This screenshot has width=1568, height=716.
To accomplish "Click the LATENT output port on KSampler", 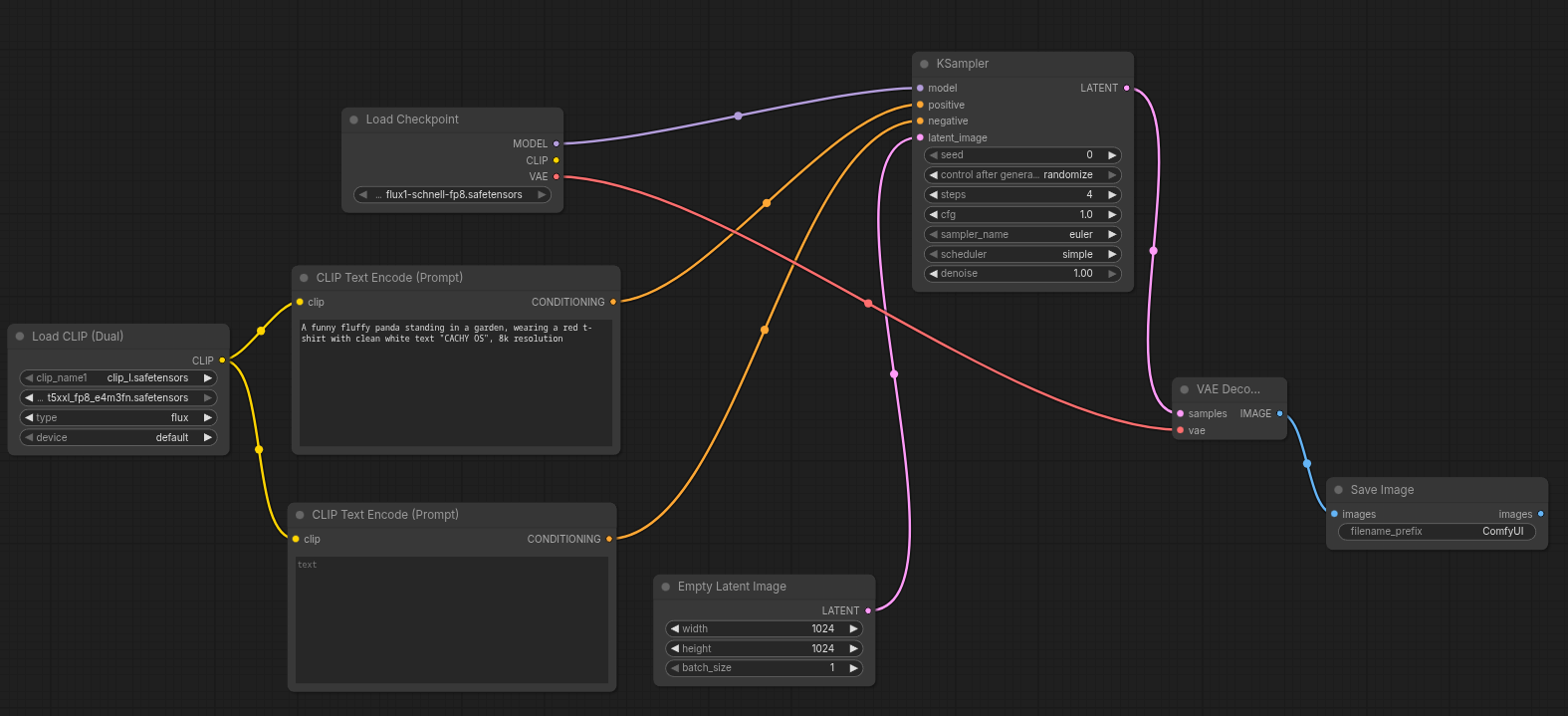I will (1126, 88).
